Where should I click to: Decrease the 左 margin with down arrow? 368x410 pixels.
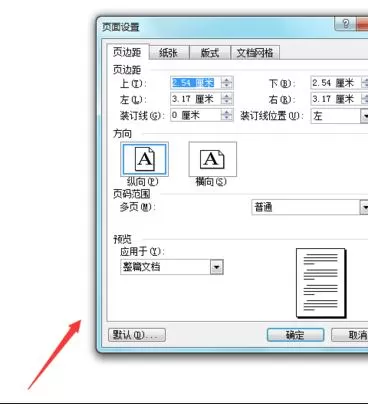click(x=227, y=102)
